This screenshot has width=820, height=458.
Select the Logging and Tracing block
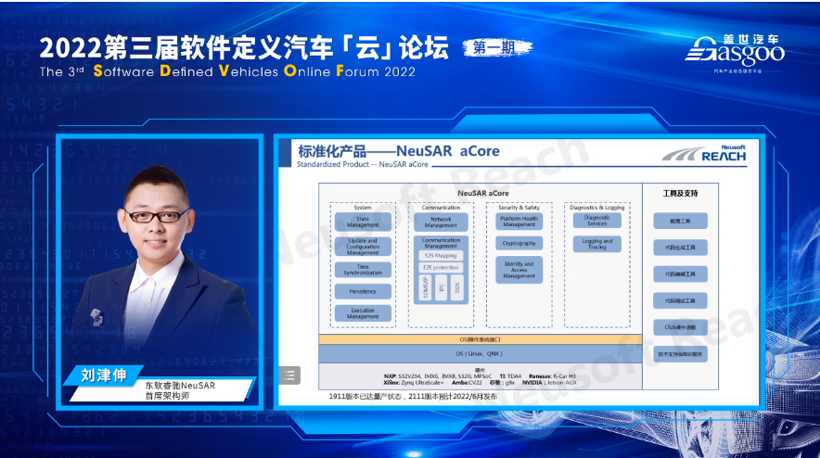(x=596, y=244)
